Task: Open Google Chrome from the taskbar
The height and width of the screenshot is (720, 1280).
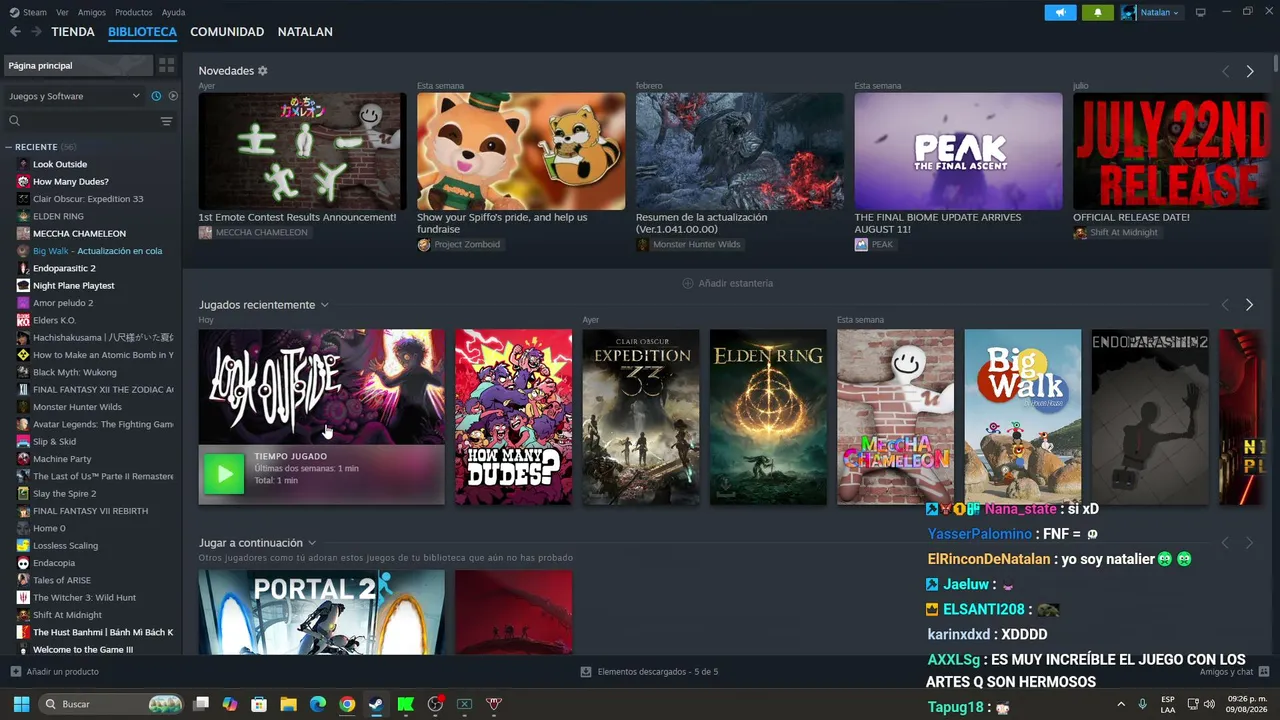Action: click(x=347, y=704)
